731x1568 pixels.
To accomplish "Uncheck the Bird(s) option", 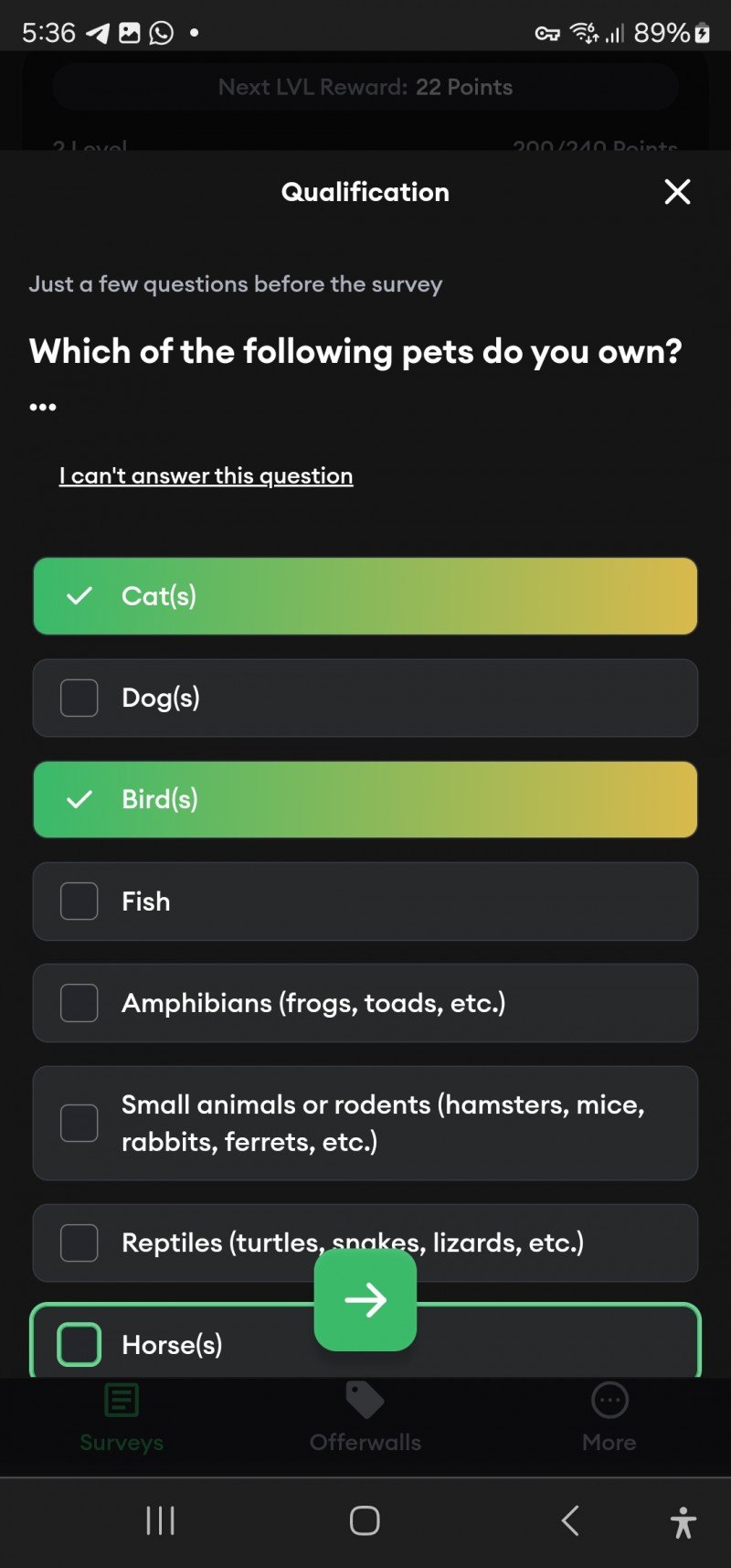I will coord(79,799).
